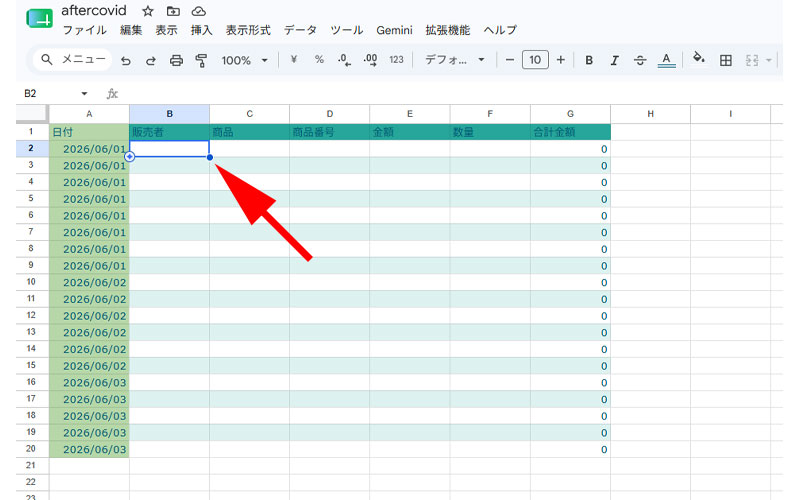Open the merge cells dropdown arrow
800x500 pixels.
[768, 61]
